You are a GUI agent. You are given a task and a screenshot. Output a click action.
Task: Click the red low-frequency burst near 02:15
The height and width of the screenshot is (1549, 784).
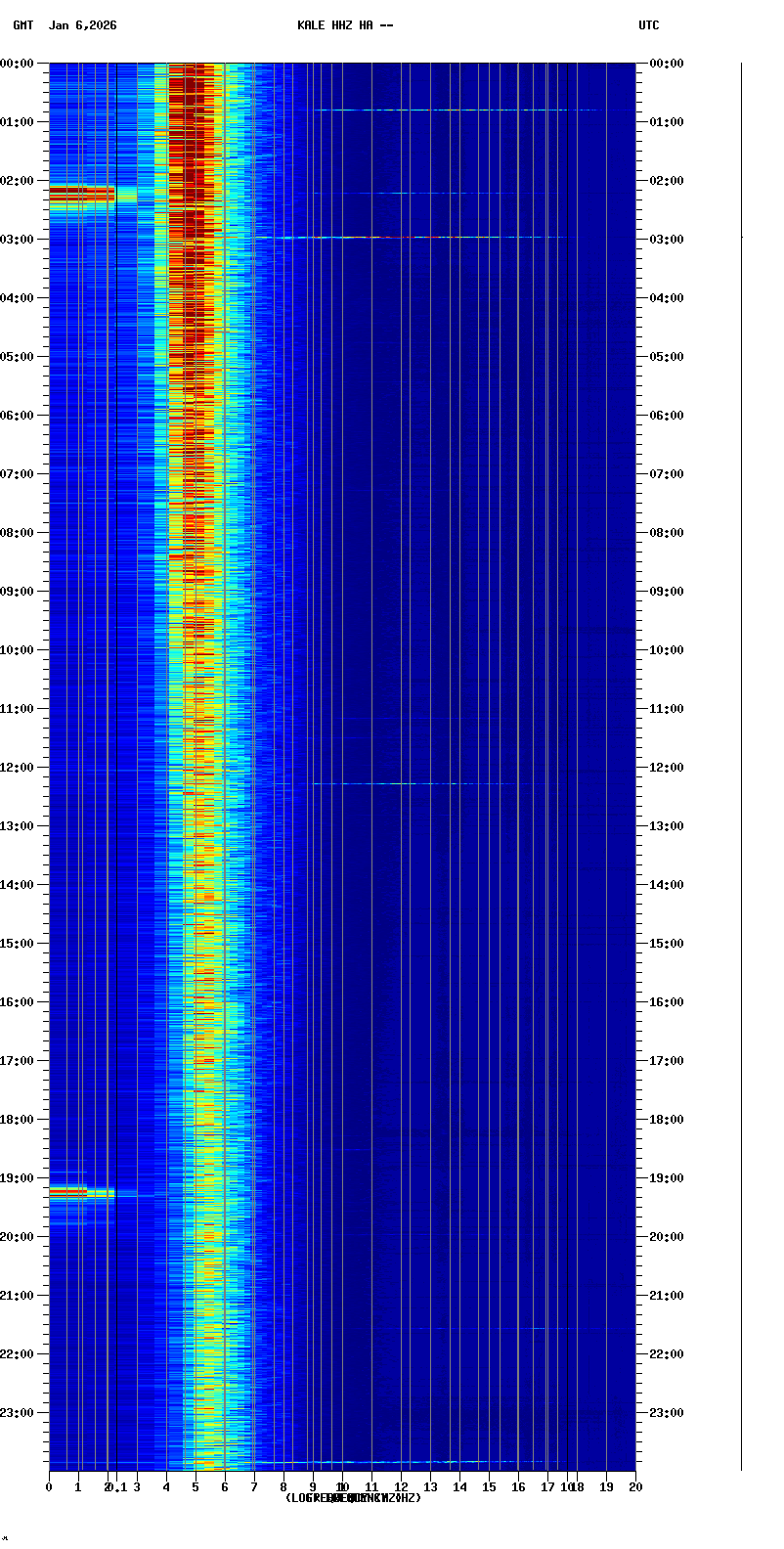[82, 194]
